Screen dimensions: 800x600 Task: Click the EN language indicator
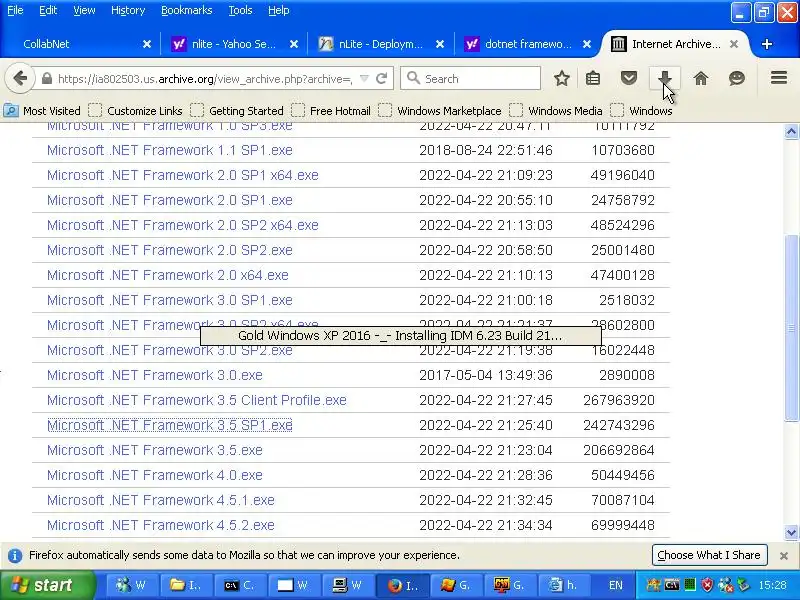point(616,585)
